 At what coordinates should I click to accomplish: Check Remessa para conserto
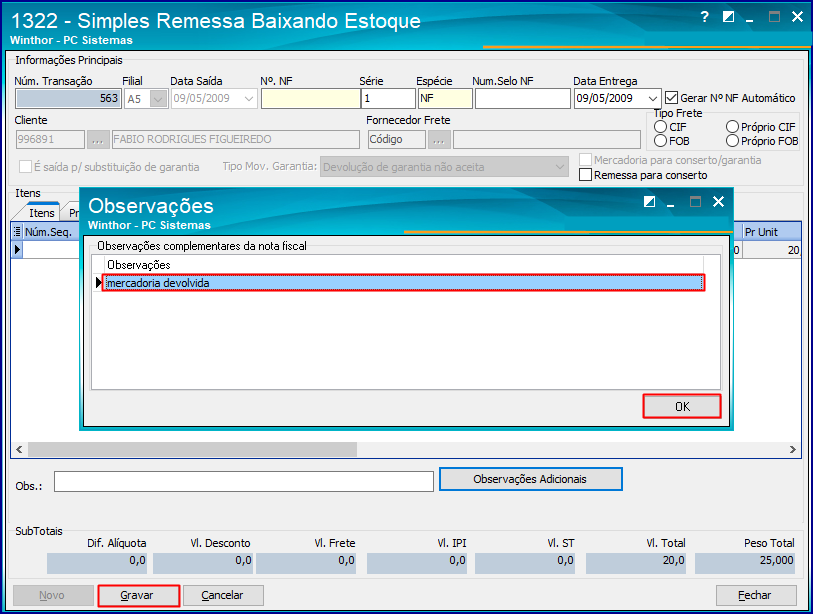[585, 175]
